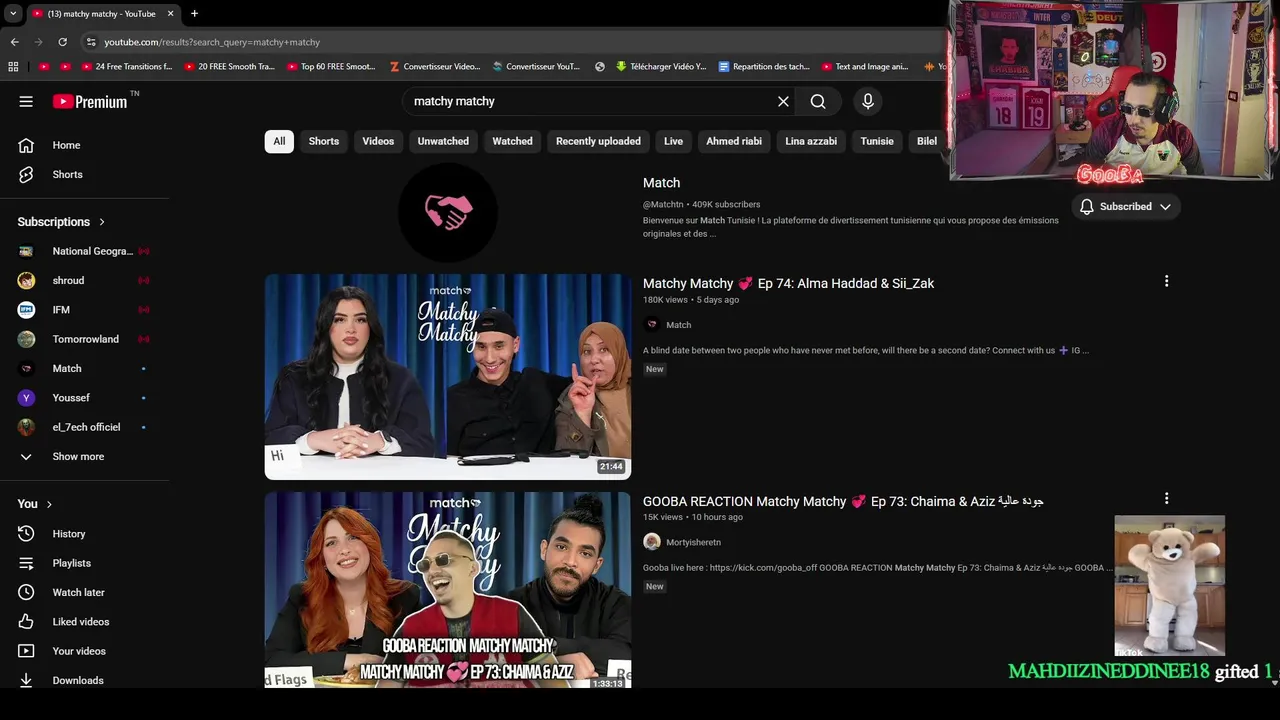Select the Shorts filter chip
This screenshot has width=1280, height=720.
tap(324, 141)
